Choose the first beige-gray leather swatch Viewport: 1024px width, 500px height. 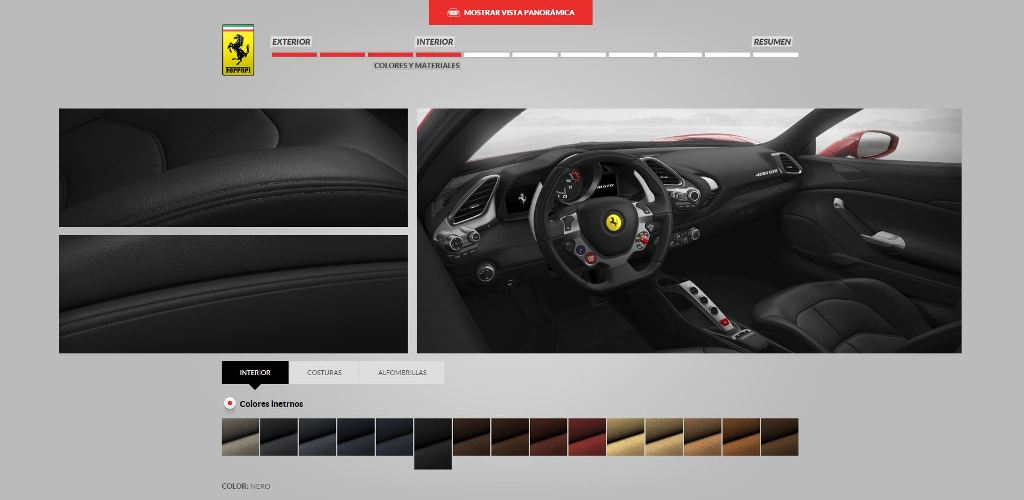point(240,437)
